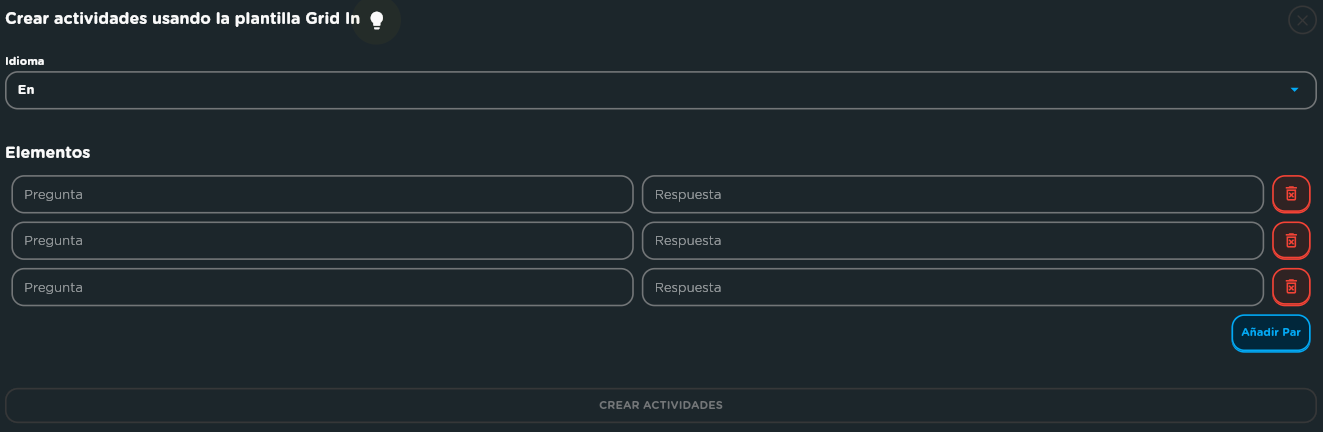Focus the second Respuesta input field

[953, 240]
